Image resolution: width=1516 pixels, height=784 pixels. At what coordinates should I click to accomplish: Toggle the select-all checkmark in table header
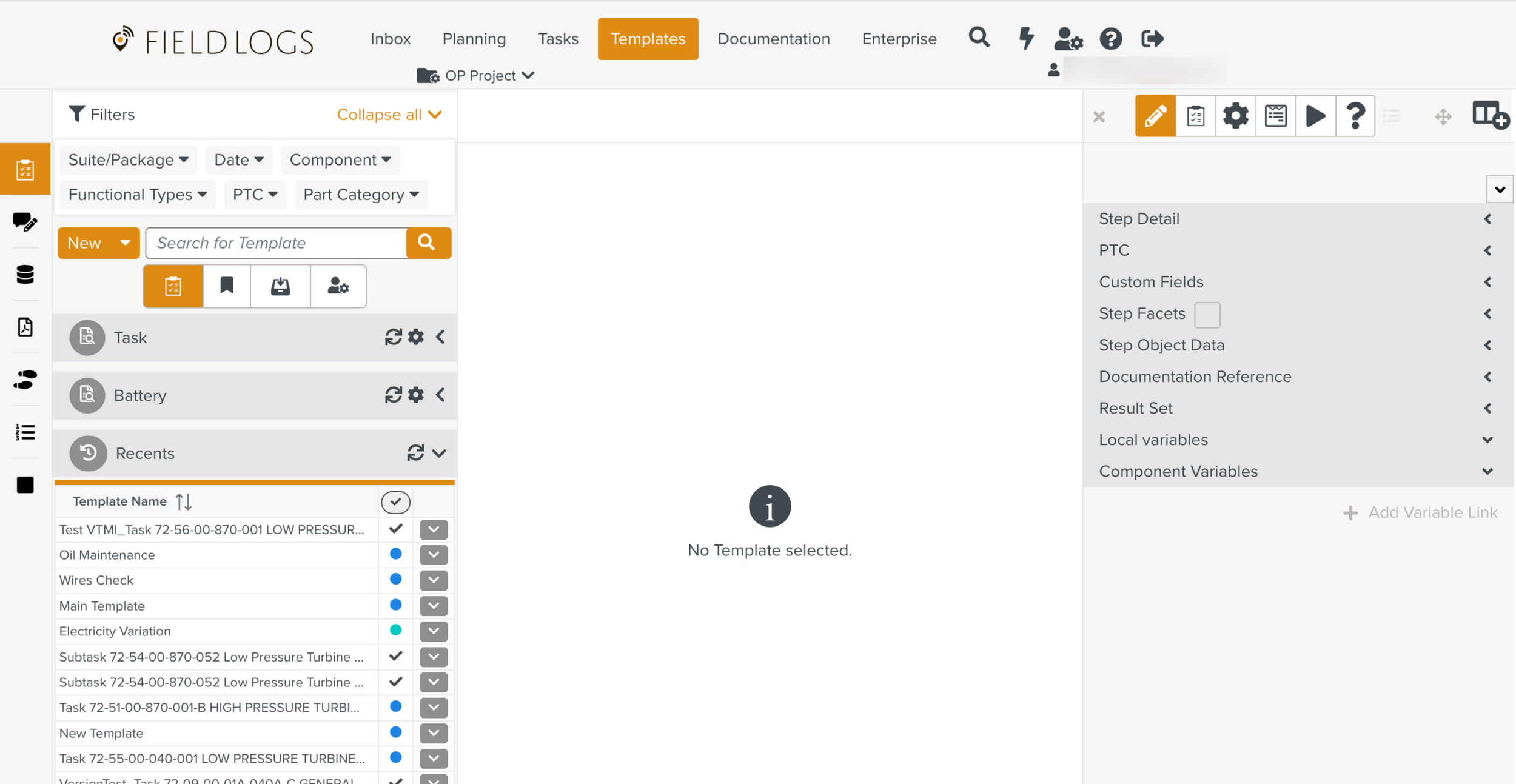click(395, 502)
